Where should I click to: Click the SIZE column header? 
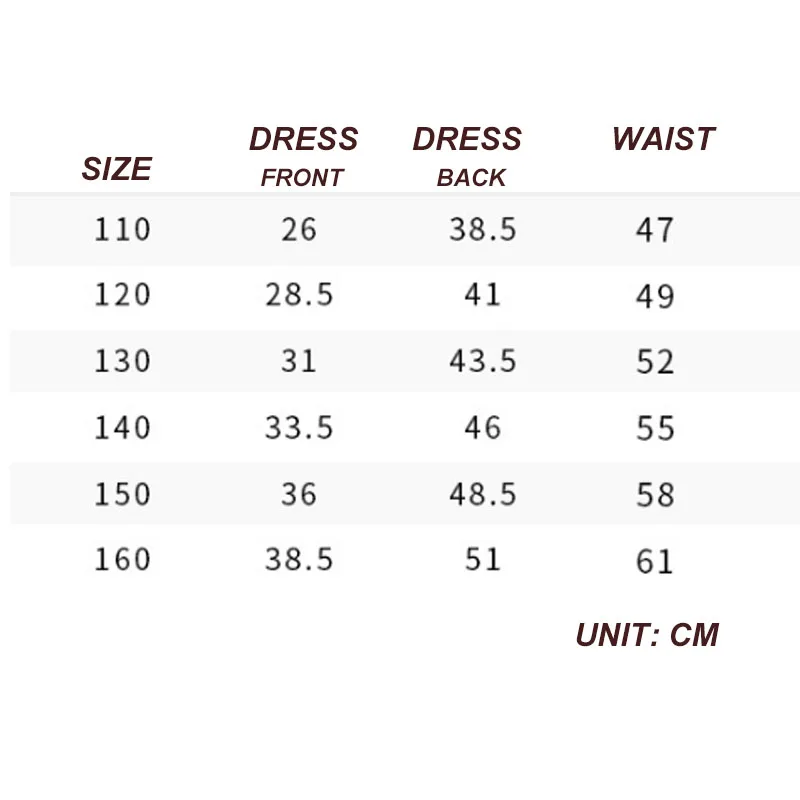[117, 169]
